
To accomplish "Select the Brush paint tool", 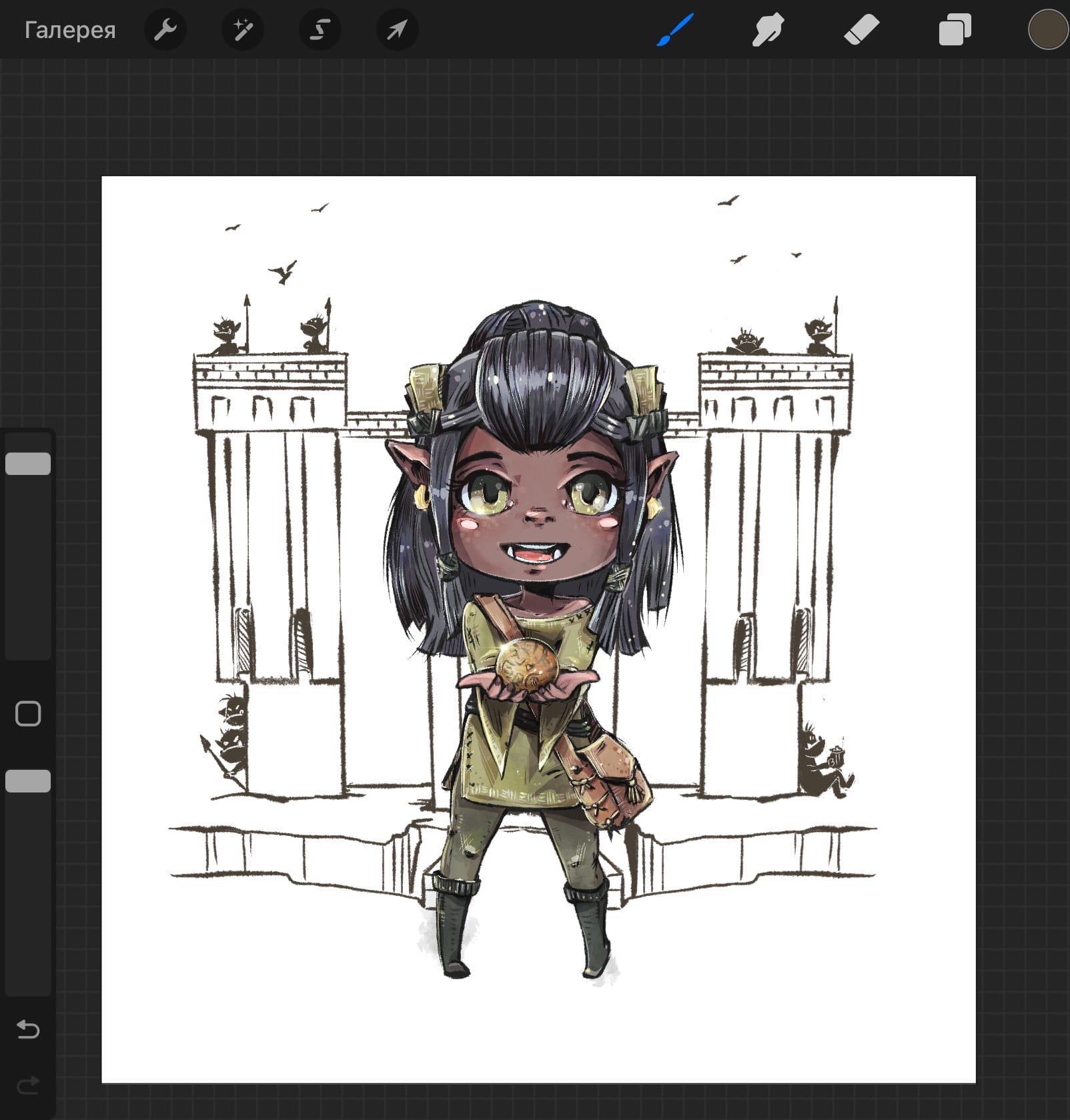I will (x=674, y=30).
